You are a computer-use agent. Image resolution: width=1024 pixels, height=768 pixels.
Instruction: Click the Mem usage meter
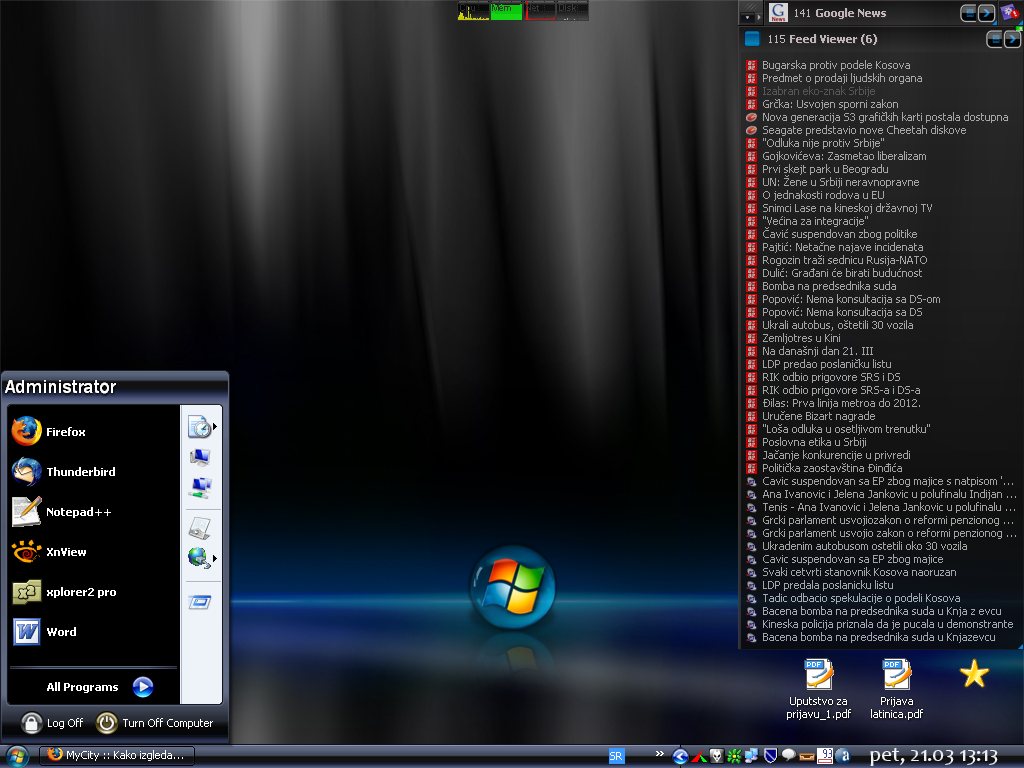pos(506,11)
